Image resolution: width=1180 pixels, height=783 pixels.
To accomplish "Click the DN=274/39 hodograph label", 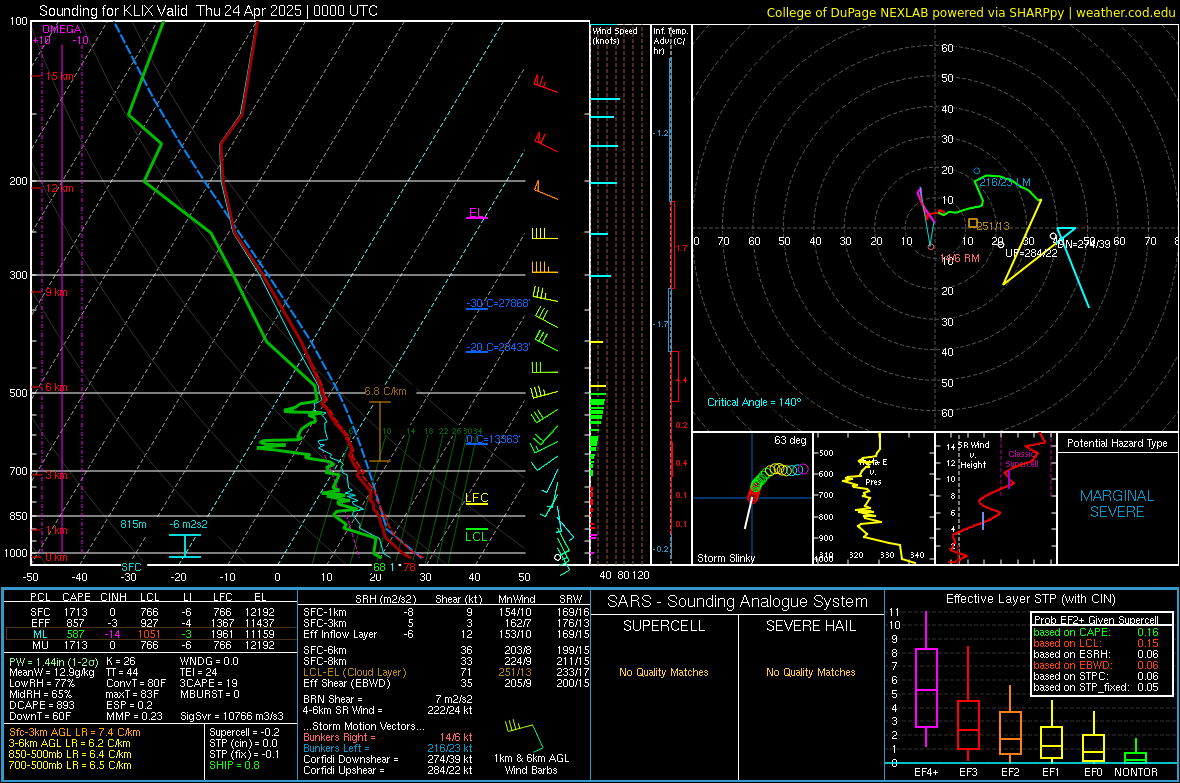I will tap(1084, 244).
